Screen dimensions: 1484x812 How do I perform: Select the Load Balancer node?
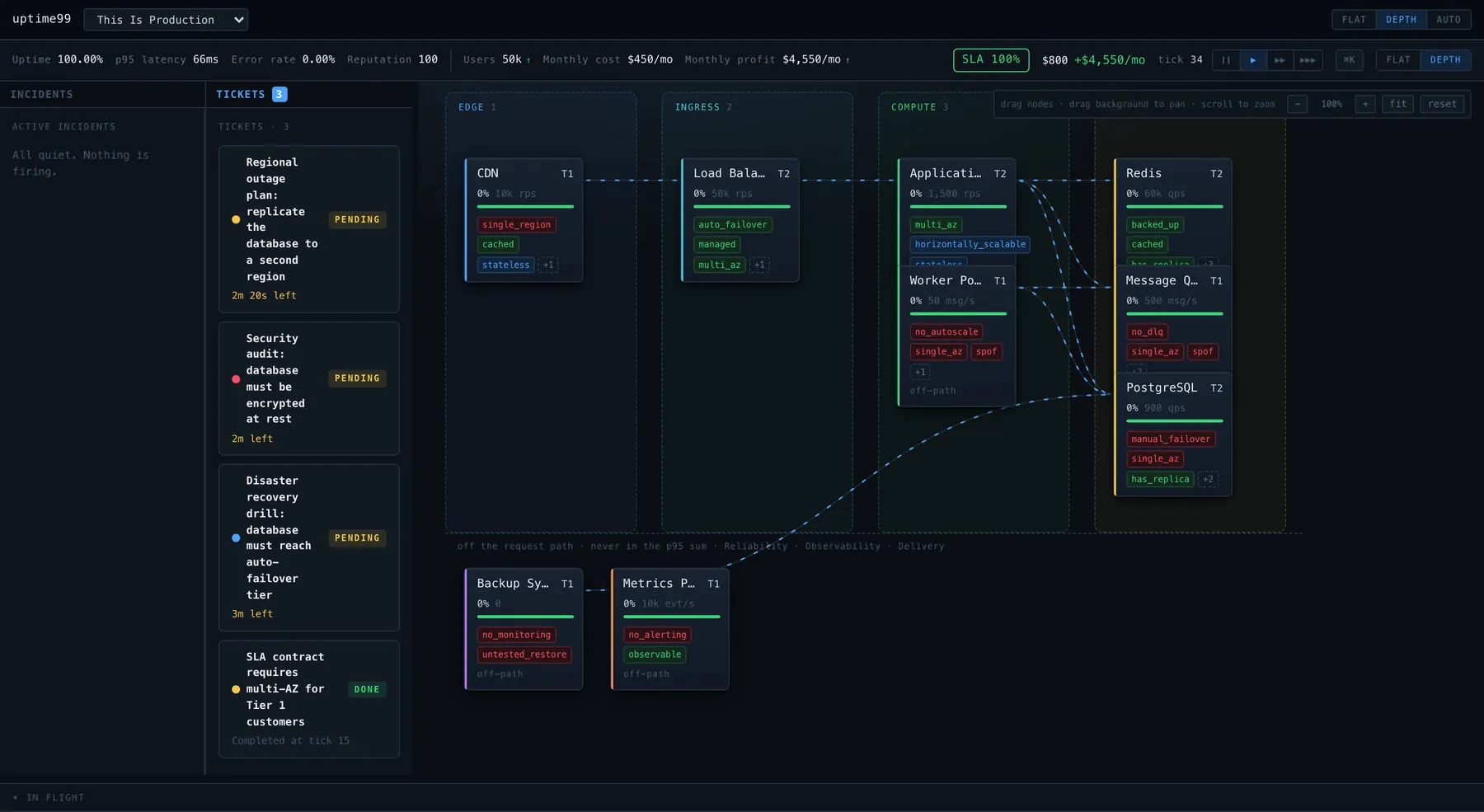[x=740, y=220]
